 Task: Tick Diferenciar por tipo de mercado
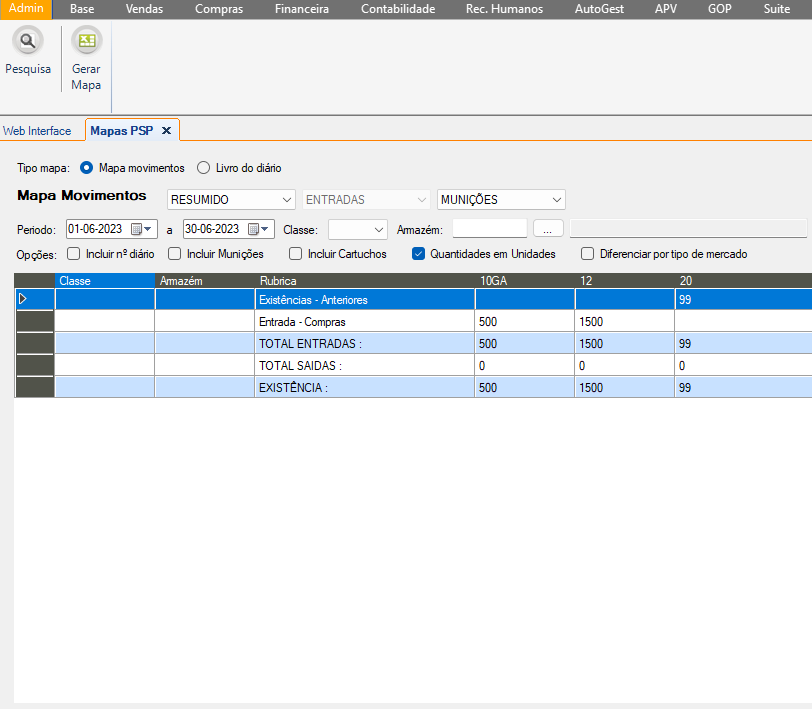coord(588,254)
